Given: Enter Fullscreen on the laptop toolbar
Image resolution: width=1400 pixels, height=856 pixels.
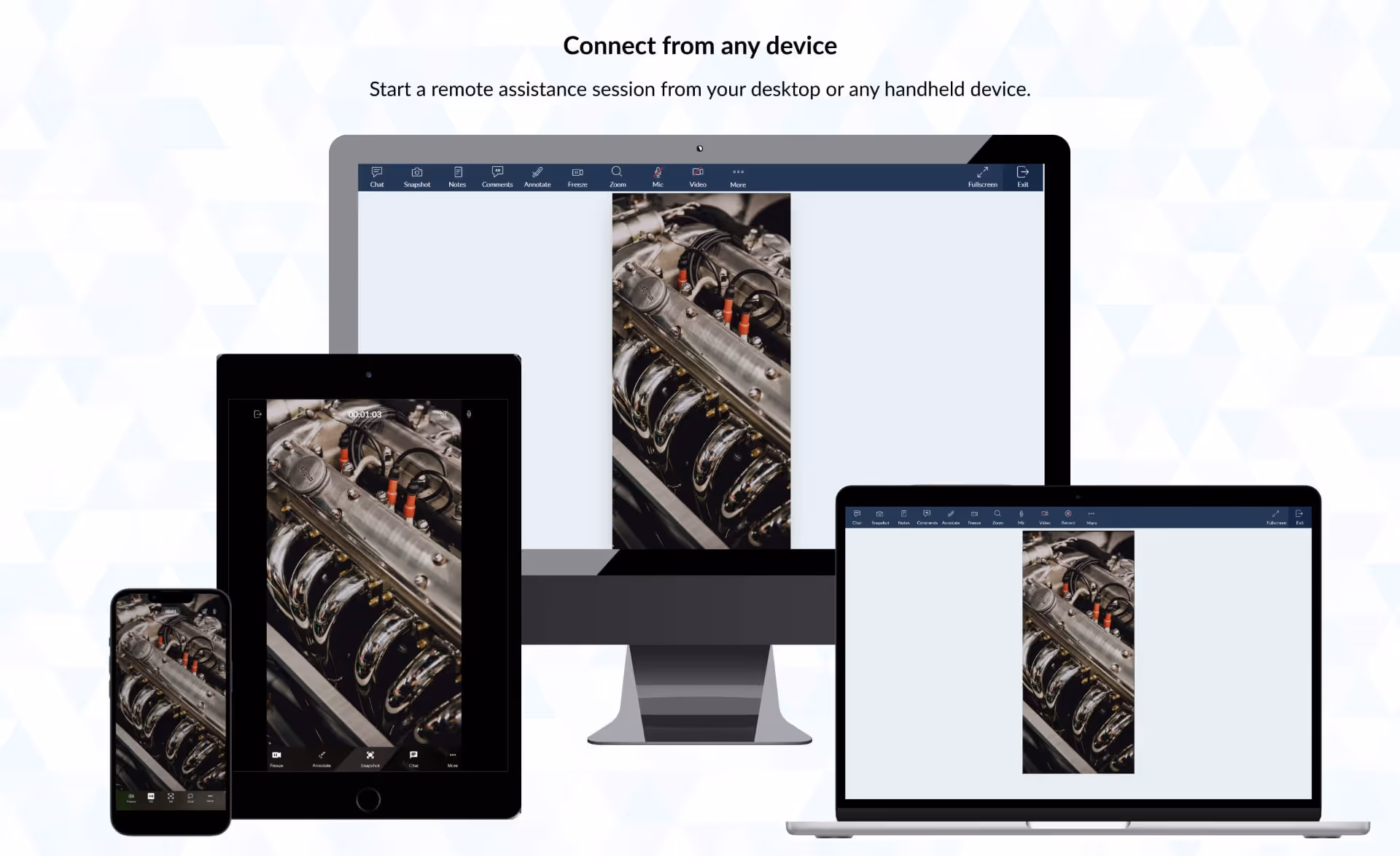Looking at the screenshot, I should pos(1276,518).
